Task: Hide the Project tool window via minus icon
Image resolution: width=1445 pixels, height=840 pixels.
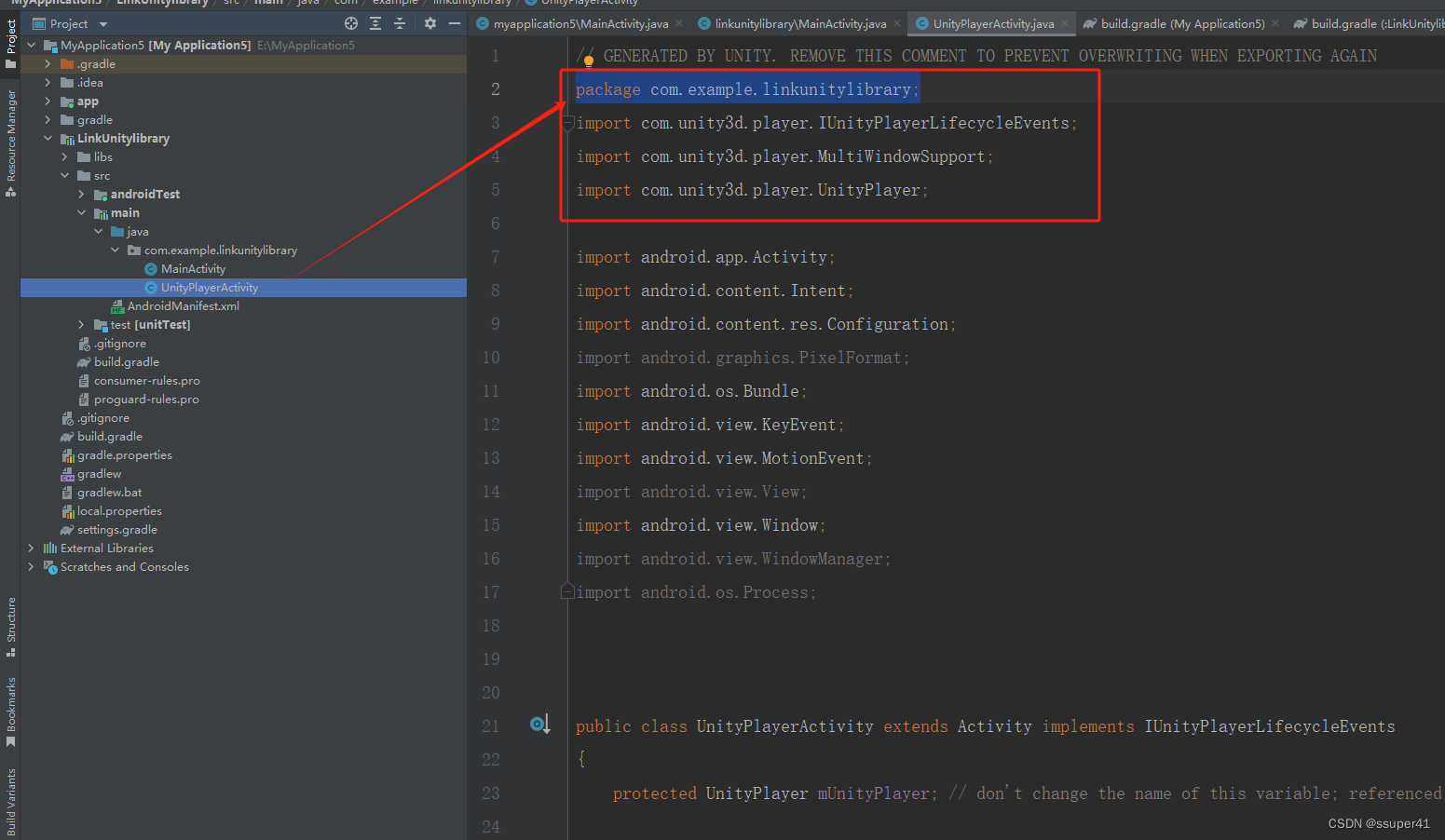Action: pos(456,22)
